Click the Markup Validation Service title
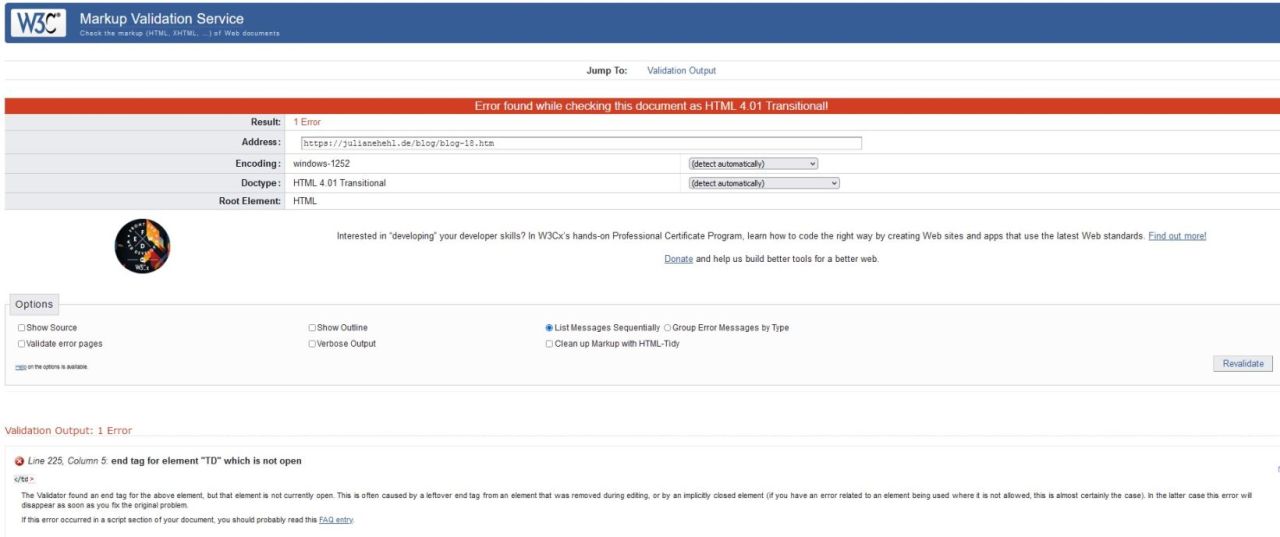 (161, 18)
